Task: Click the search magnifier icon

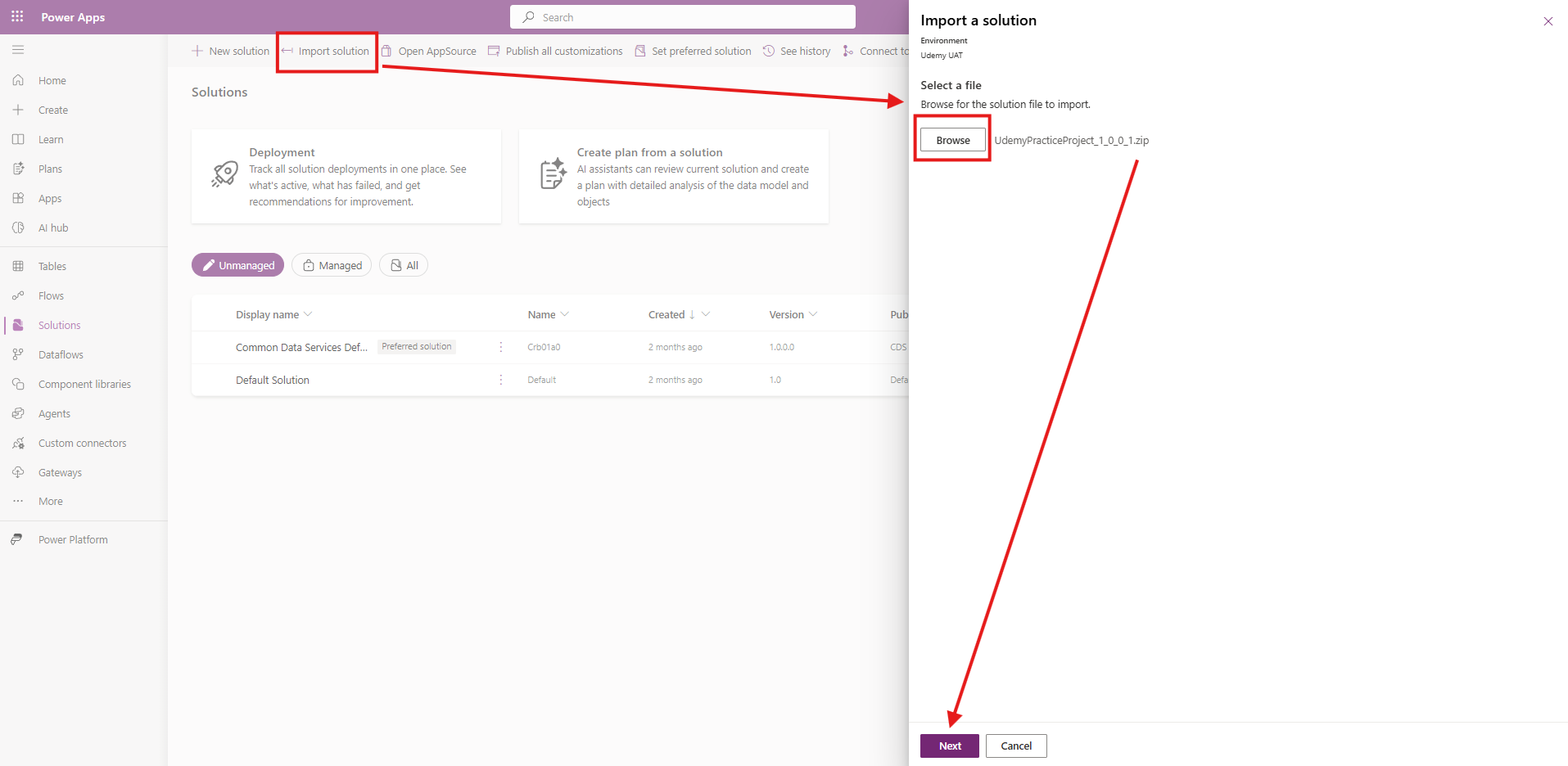Action: (529, 17)
